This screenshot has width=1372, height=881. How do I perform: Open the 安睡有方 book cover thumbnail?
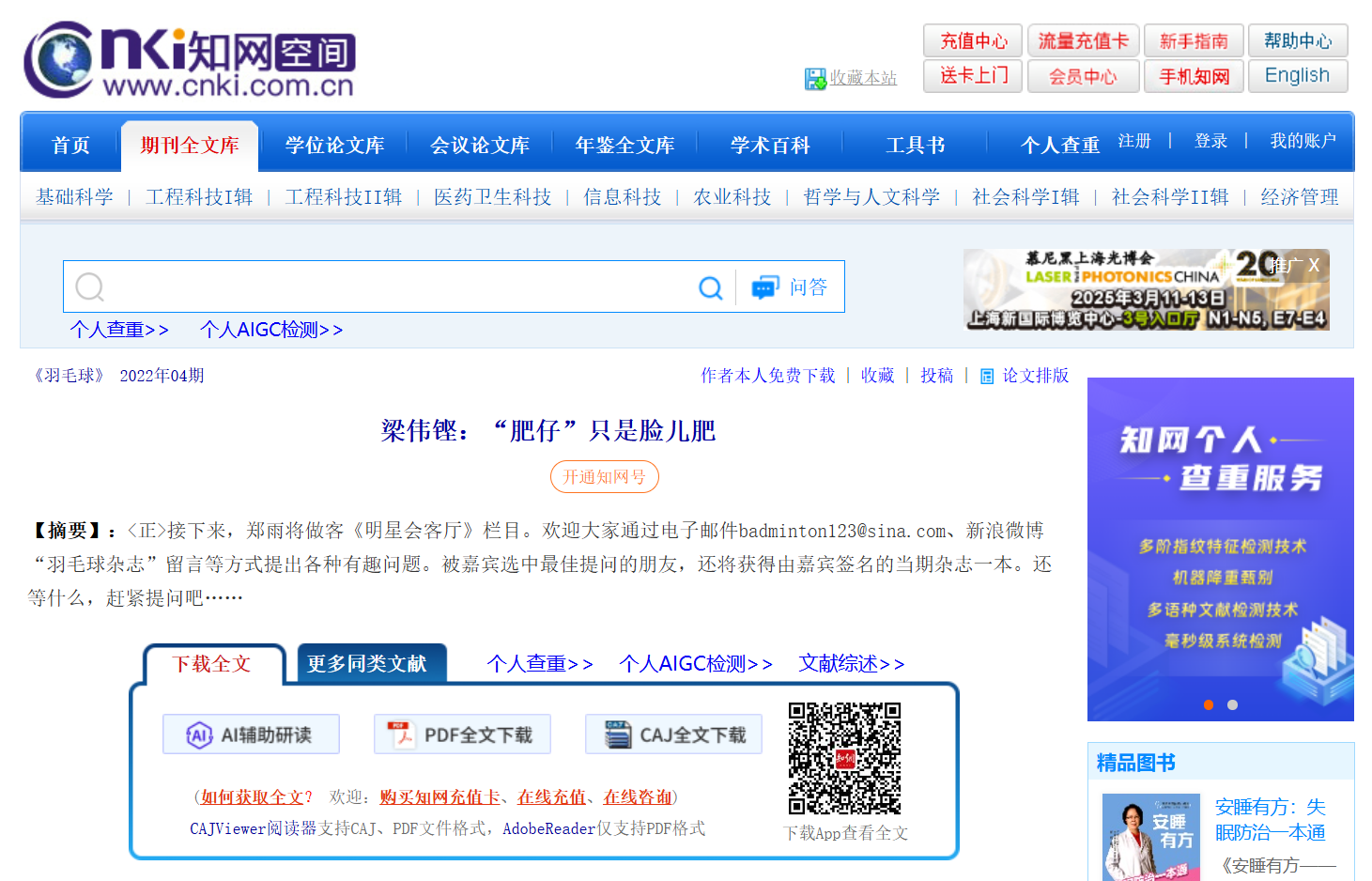[x=1151, y=837]
